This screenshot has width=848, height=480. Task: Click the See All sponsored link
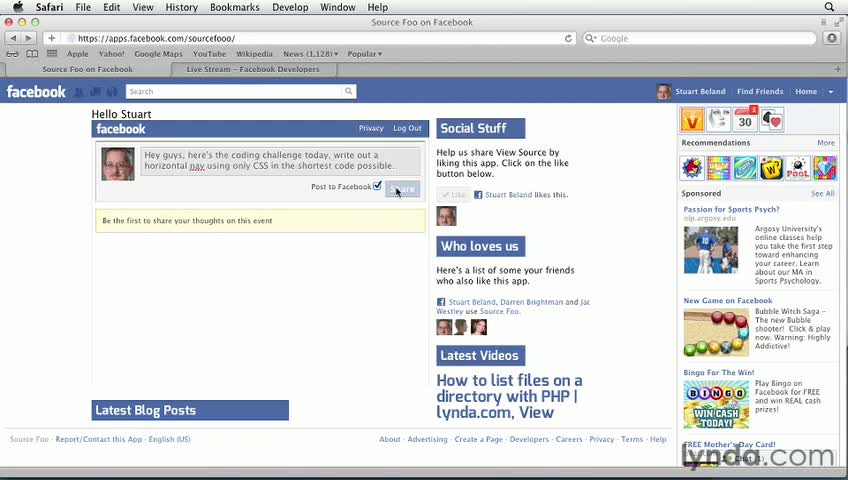[823, 194]
